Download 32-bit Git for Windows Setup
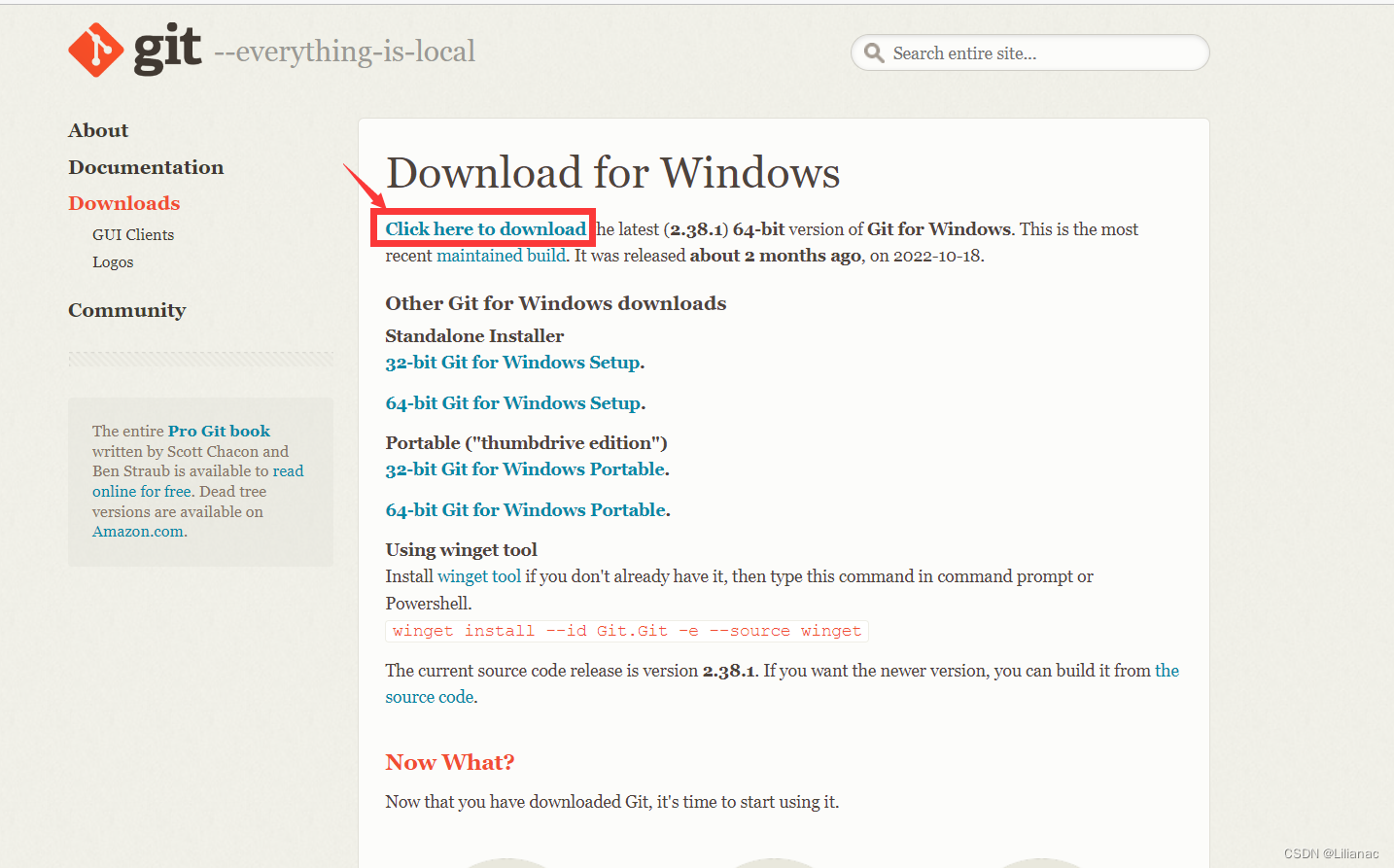 tap(512, 362)
